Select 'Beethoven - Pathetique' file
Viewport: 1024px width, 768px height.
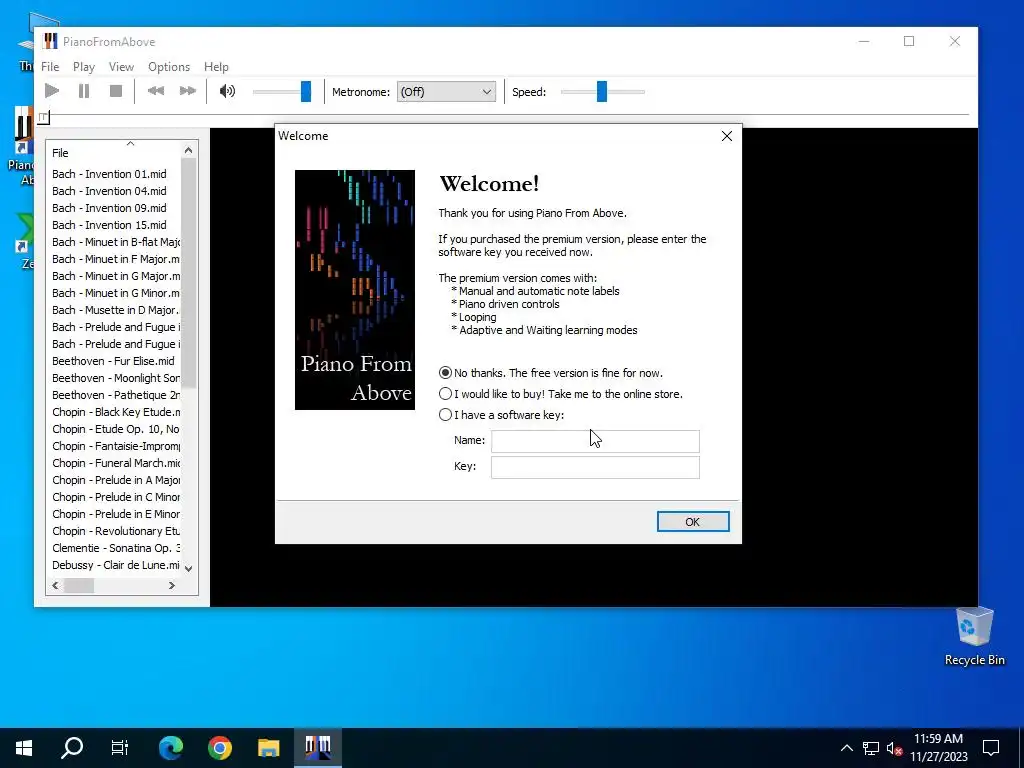[116, 394]
